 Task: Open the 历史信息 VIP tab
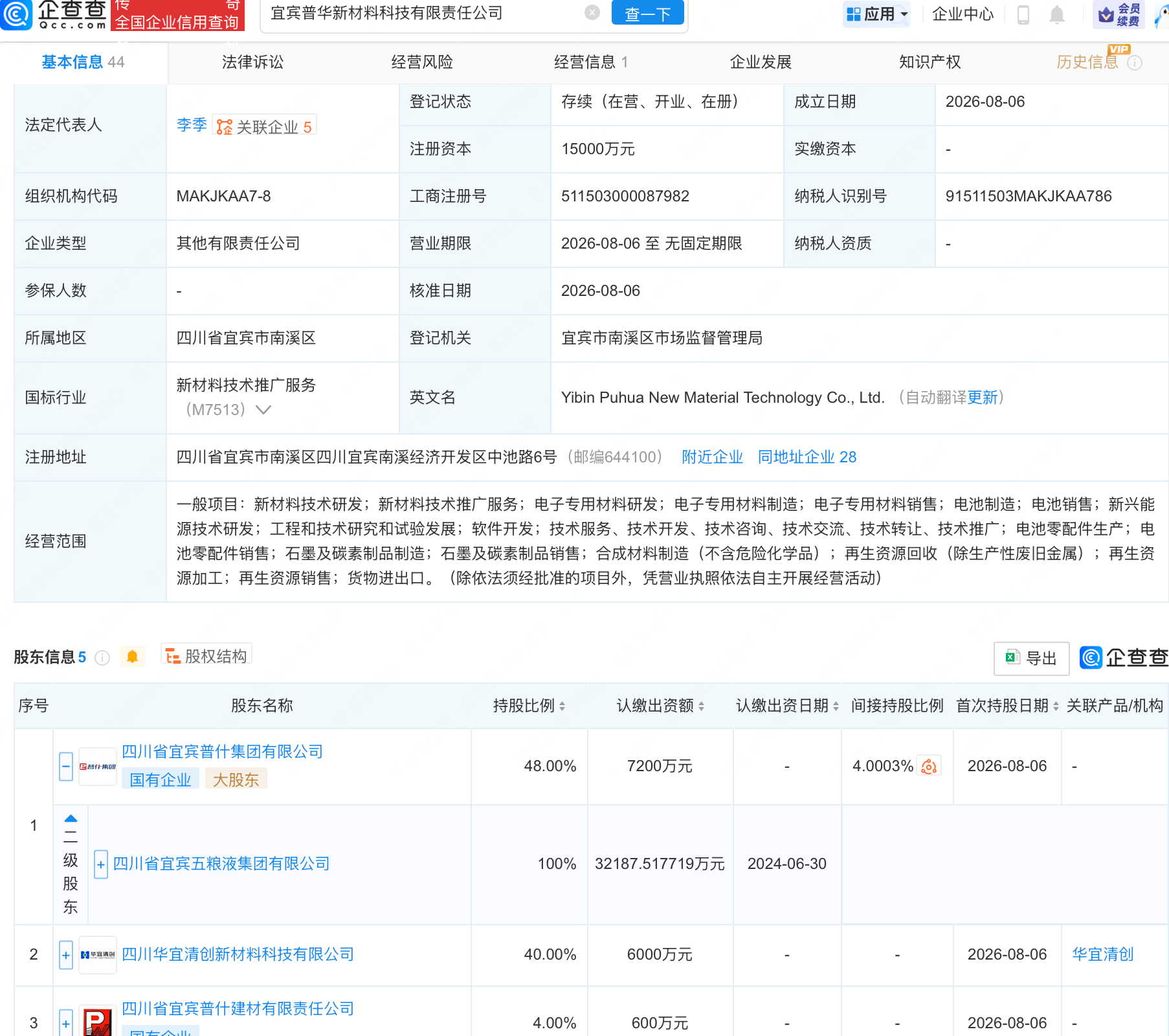(1087, 62)
